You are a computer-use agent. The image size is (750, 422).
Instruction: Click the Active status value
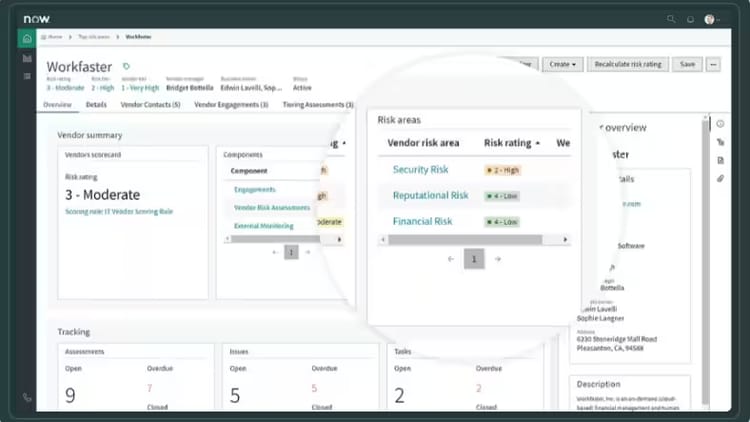(302, 88)
